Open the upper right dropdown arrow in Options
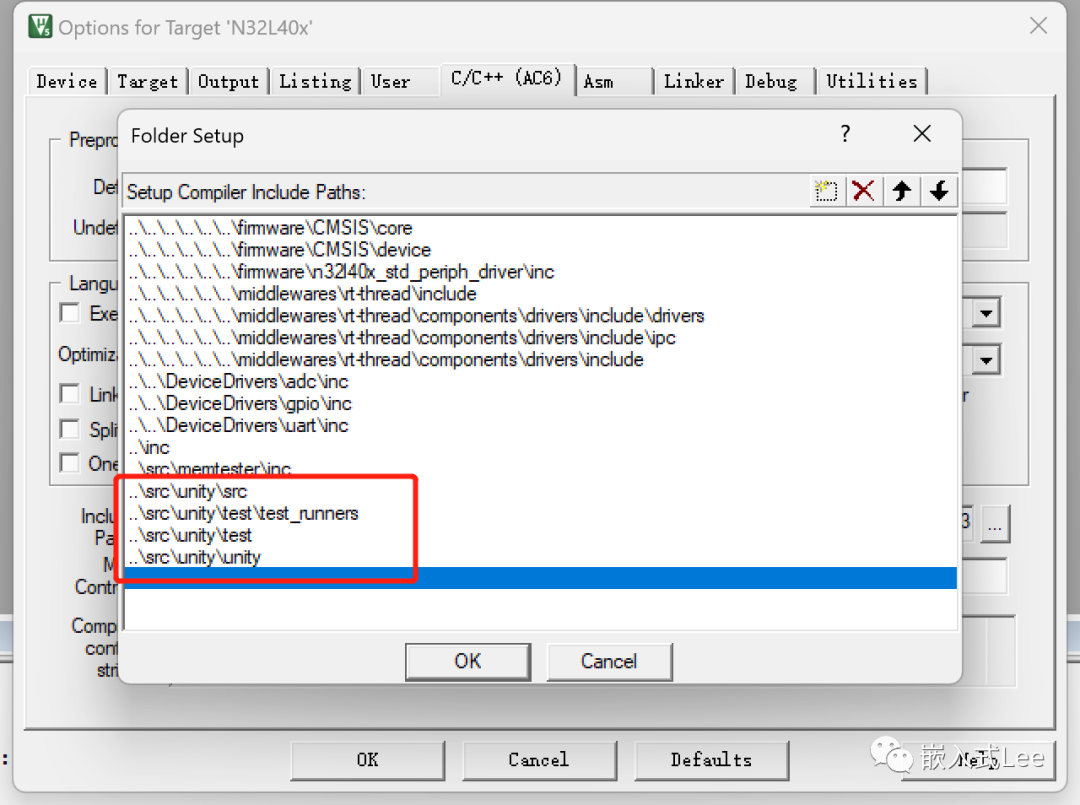1080x805 pixels. (986, 314)
